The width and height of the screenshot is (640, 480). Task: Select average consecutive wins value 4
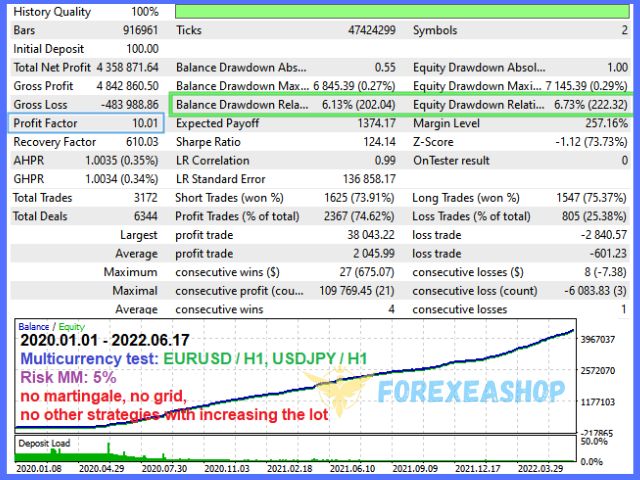click(x=391, y=309)
